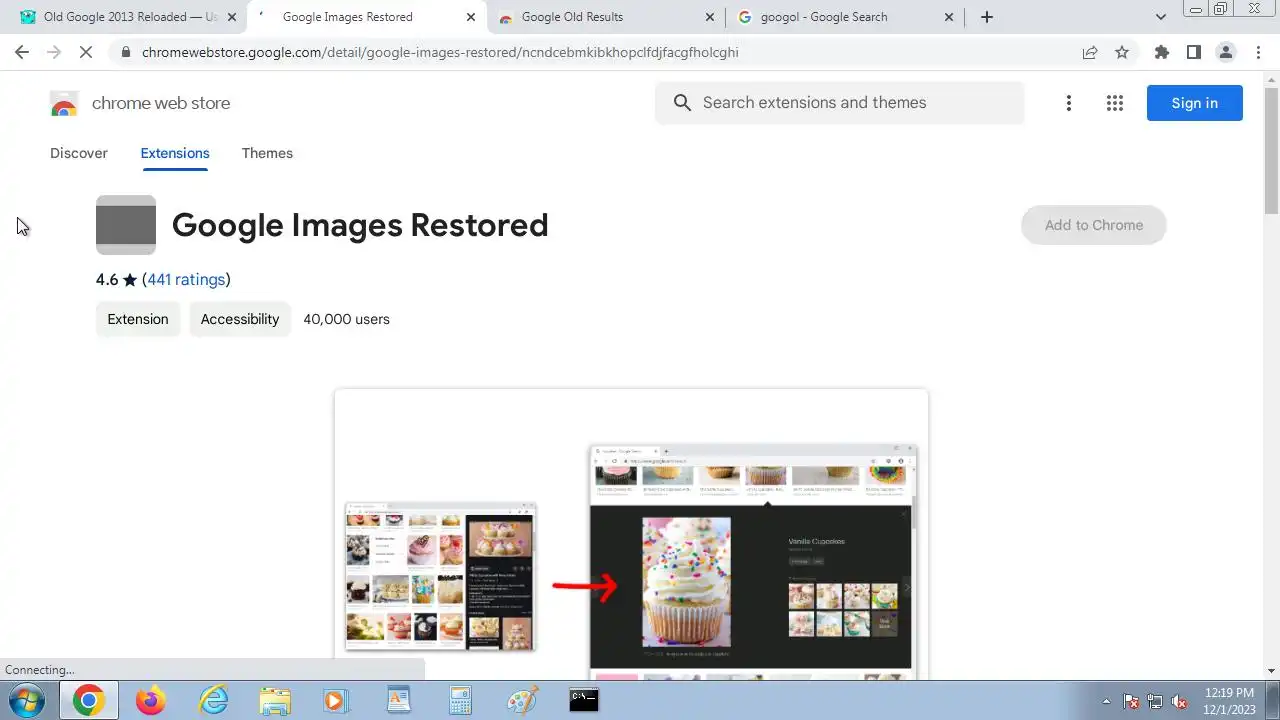This screenshot has height=720, width=1280.
Task: Click the Accessibility category chip
Action: click(x=240, y=319)
